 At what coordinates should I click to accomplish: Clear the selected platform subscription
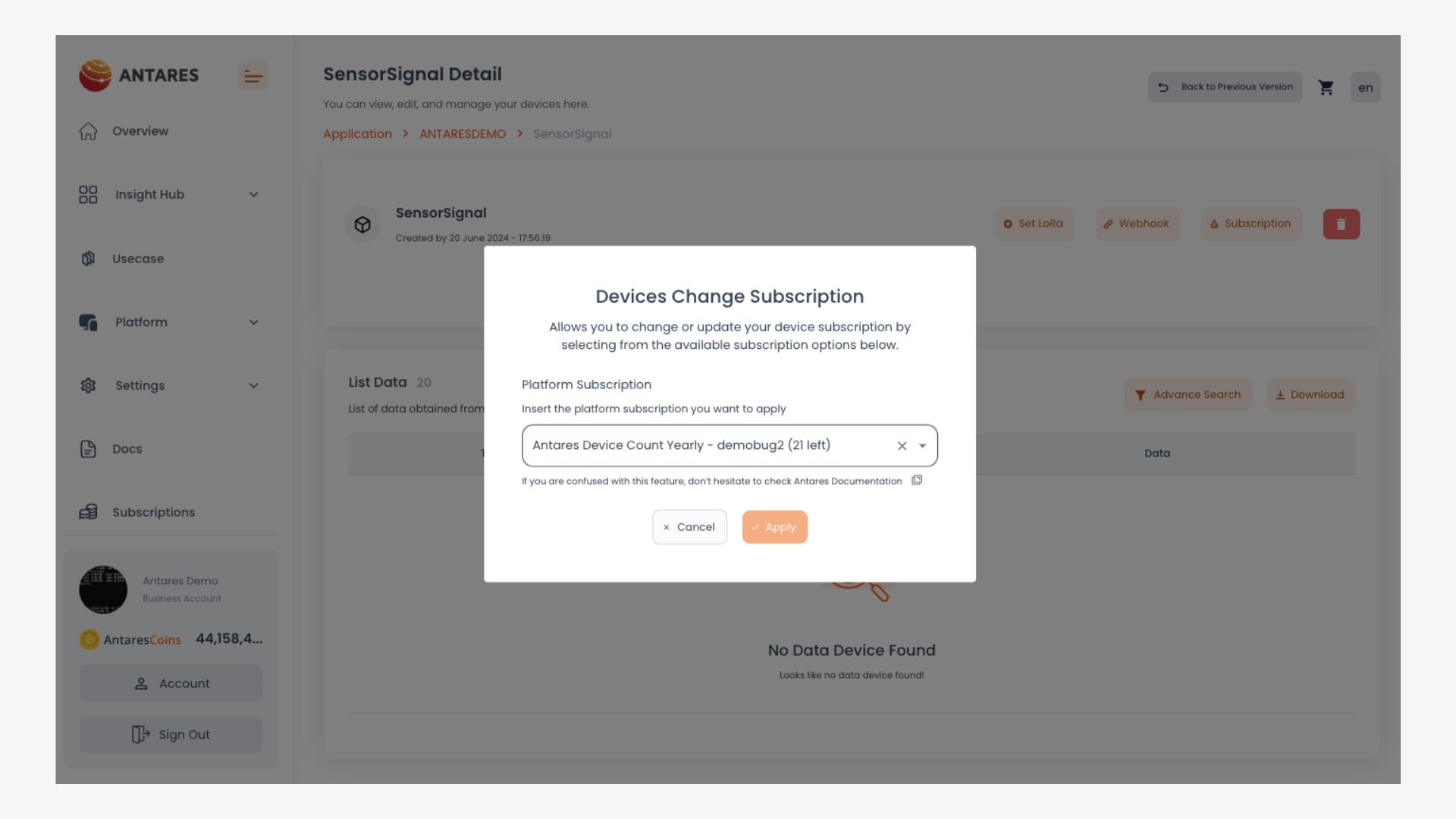(902, 446)
